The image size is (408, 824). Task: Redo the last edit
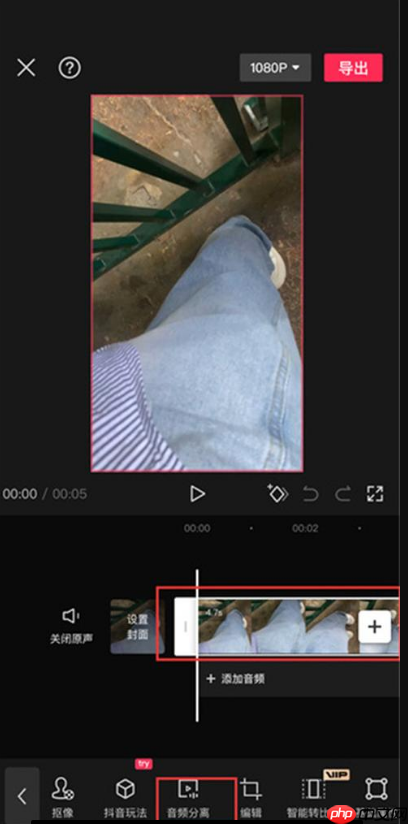(x=343, y=494)
